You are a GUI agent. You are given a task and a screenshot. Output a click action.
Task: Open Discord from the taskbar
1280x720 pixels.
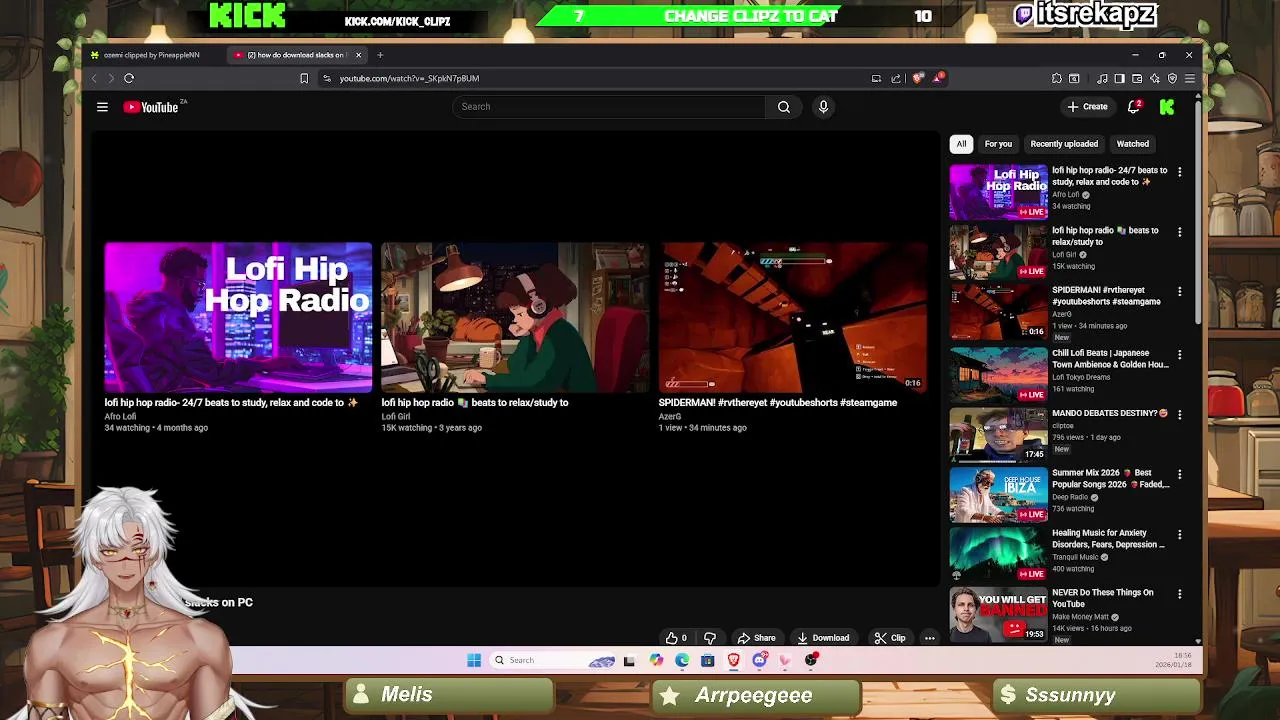tap(760, 660)
